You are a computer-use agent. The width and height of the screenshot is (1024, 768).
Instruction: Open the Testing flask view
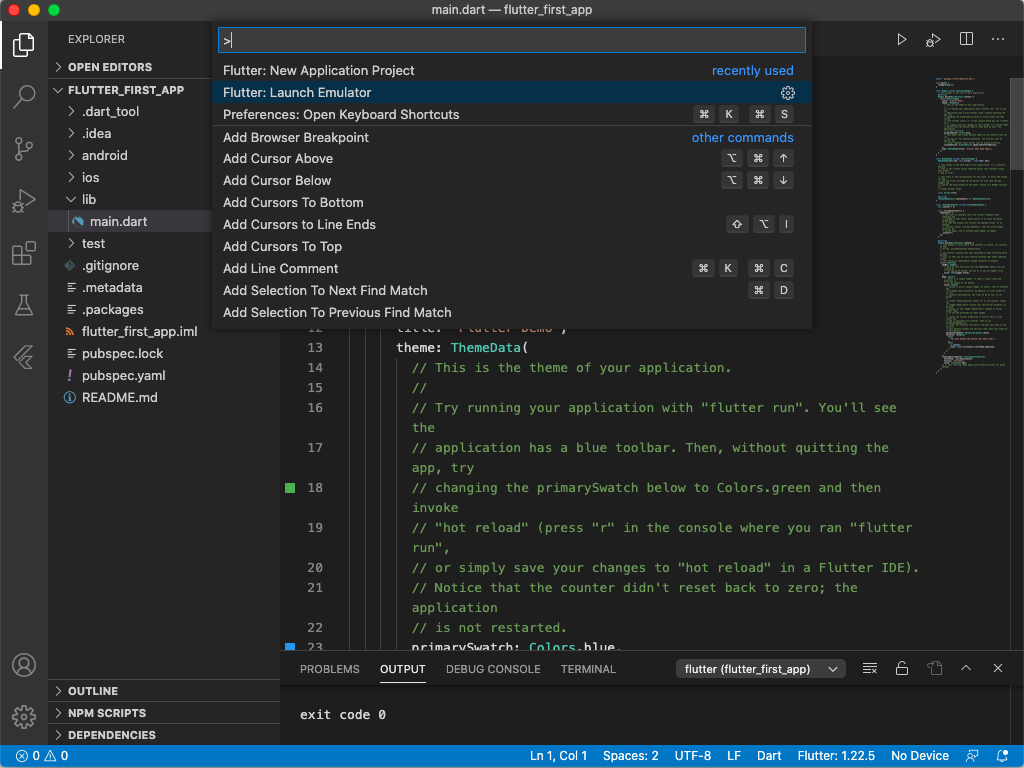[24, 305]
